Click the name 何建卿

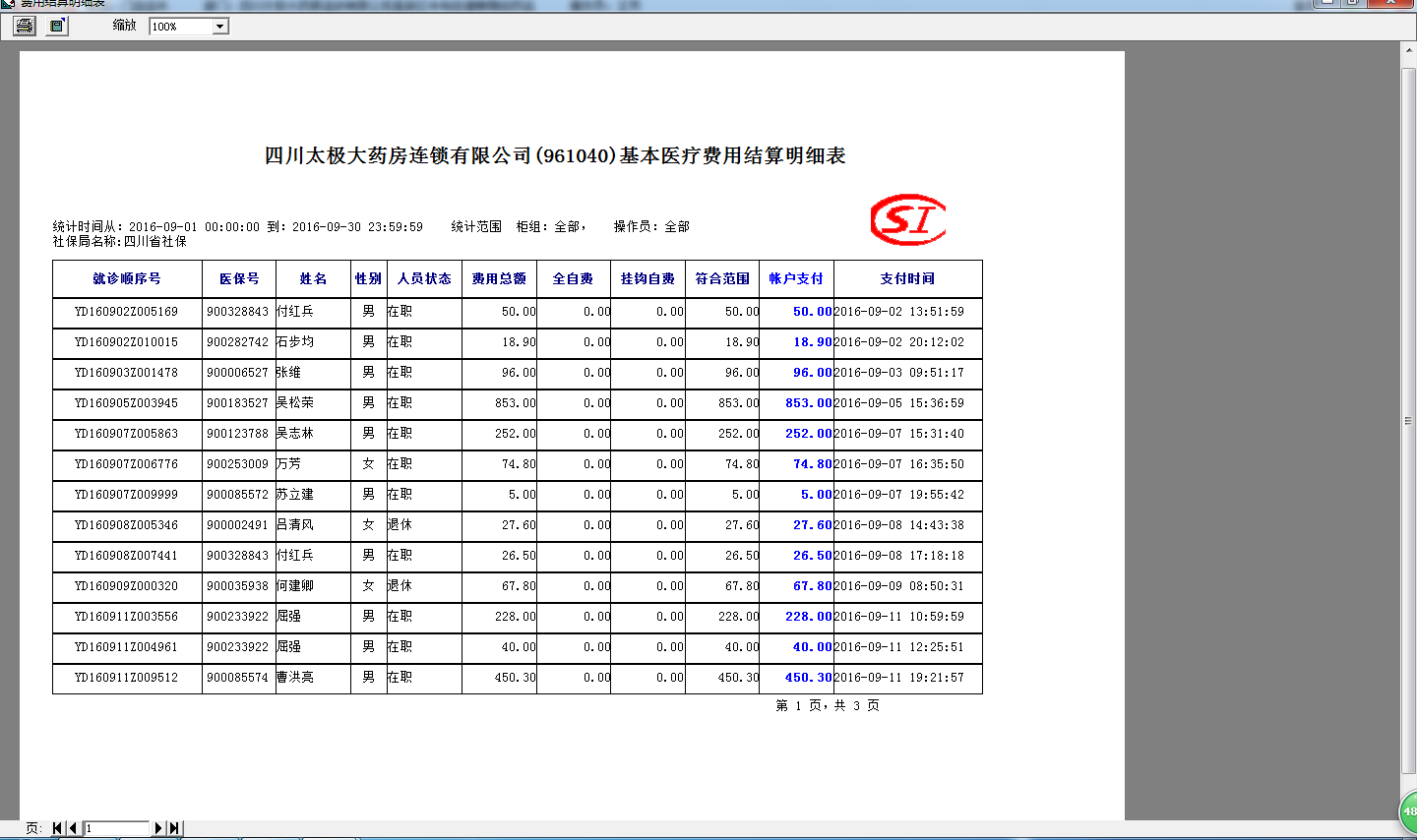click(295, 586)
